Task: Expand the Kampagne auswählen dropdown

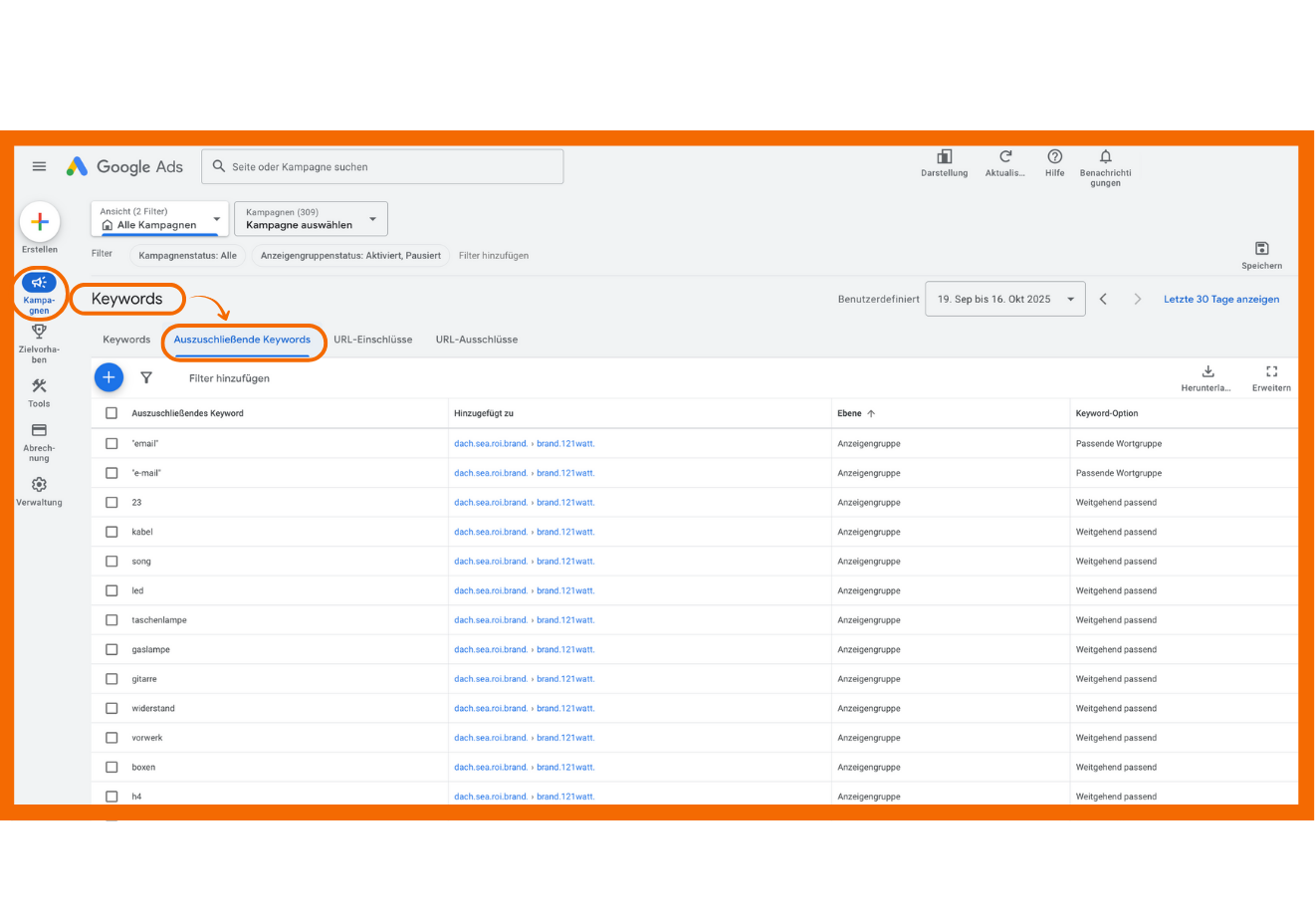Action: tap(311, 219)
